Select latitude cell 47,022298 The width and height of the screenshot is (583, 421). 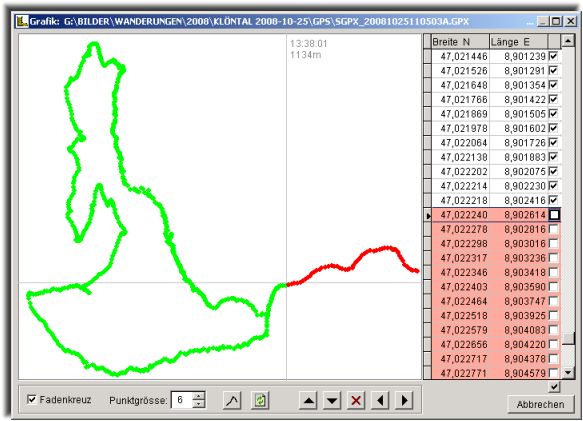(x=460, y=244)
